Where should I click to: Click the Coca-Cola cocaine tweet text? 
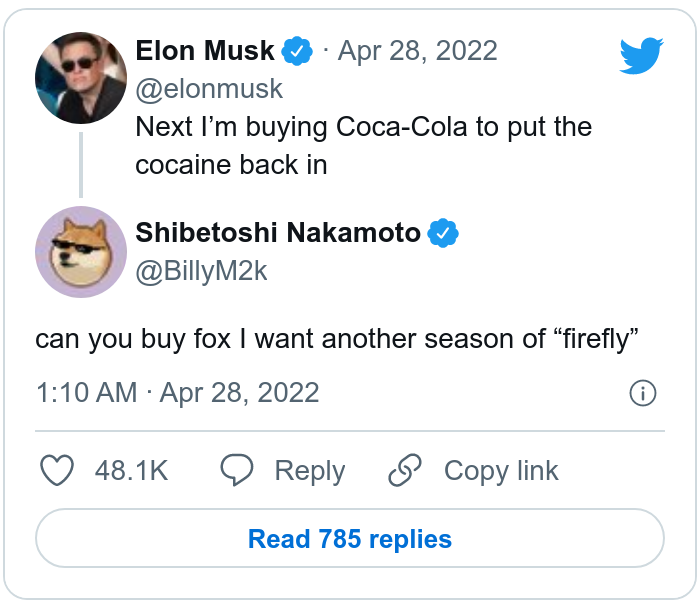(x=363, y=146)
